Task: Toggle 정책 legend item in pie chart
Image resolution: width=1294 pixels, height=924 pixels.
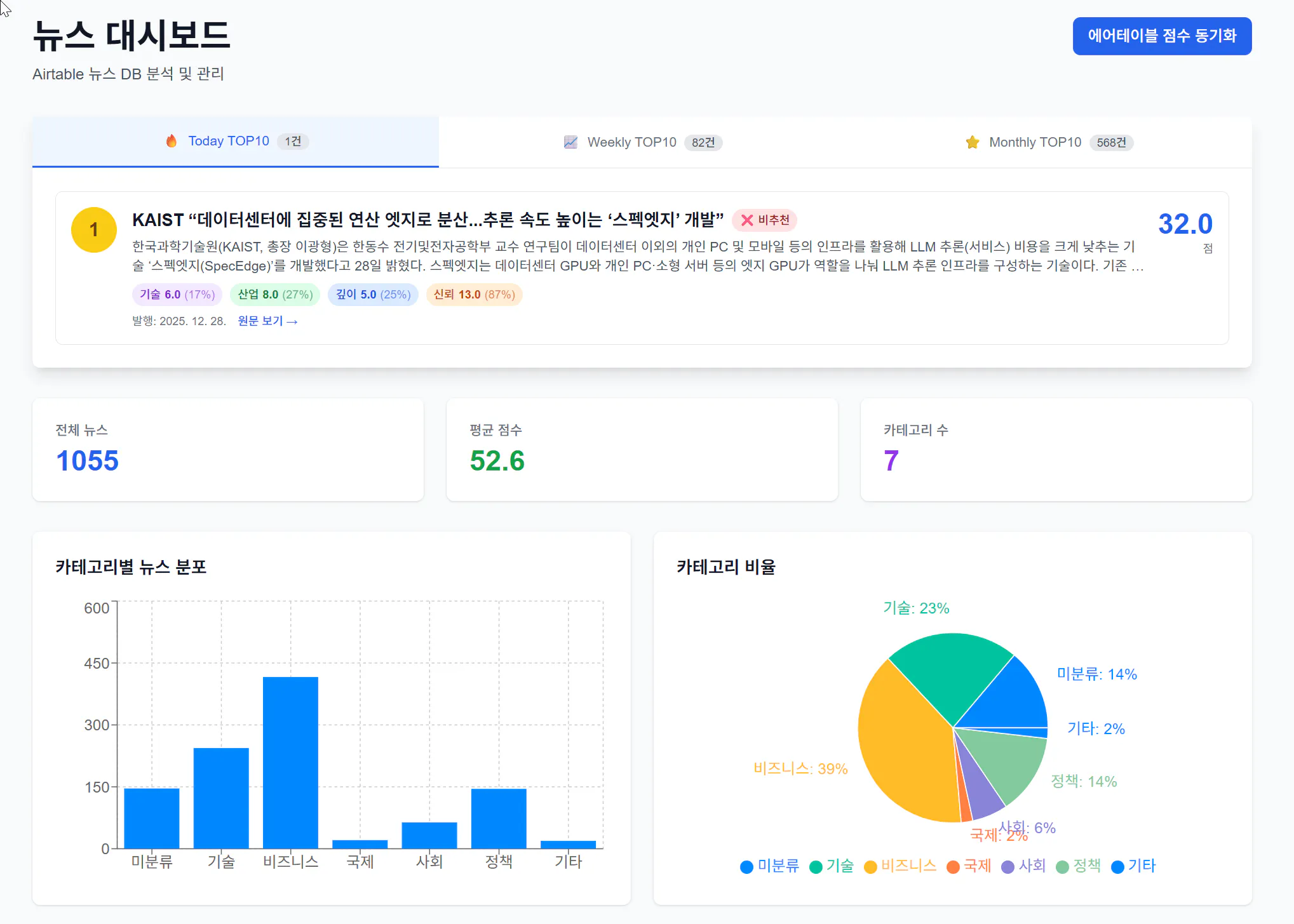Action: pyautogui.click(x=1079, y=866)
